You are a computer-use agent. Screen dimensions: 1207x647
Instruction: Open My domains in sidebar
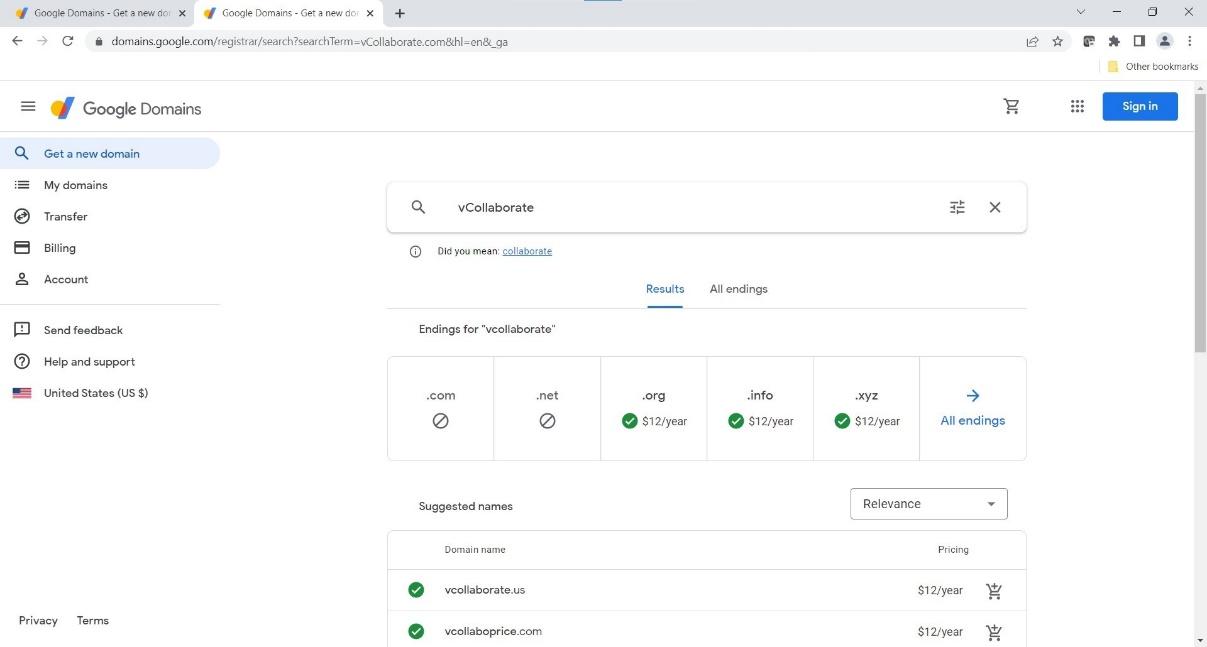pyautogui.click(x=110, y=185)
